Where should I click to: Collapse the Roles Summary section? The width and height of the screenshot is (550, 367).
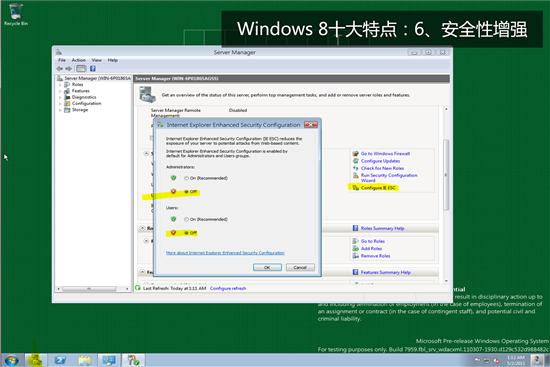[142, 228]
